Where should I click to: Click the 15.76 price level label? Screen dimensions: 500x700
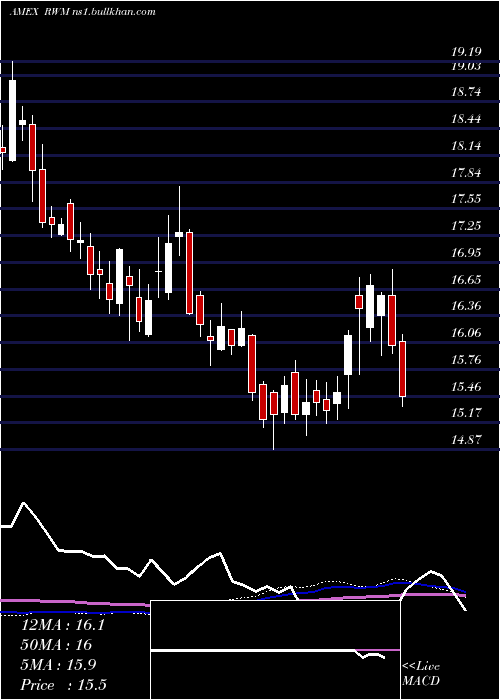coord(466,360)
